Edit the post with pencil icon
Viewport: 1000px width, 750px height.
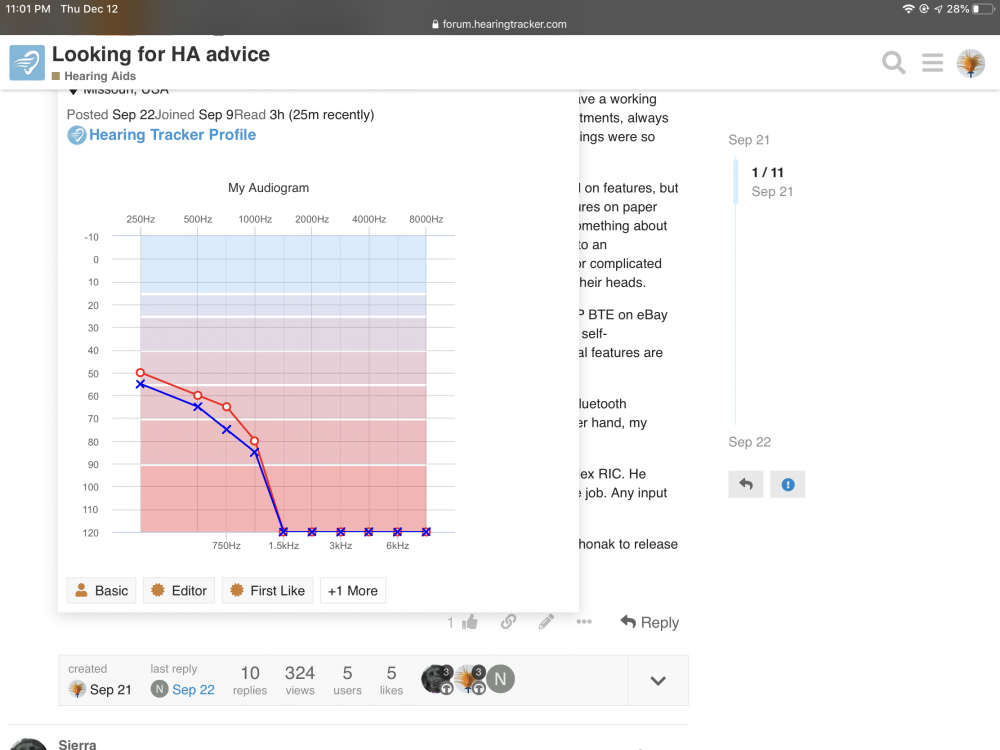pos(546,622)
